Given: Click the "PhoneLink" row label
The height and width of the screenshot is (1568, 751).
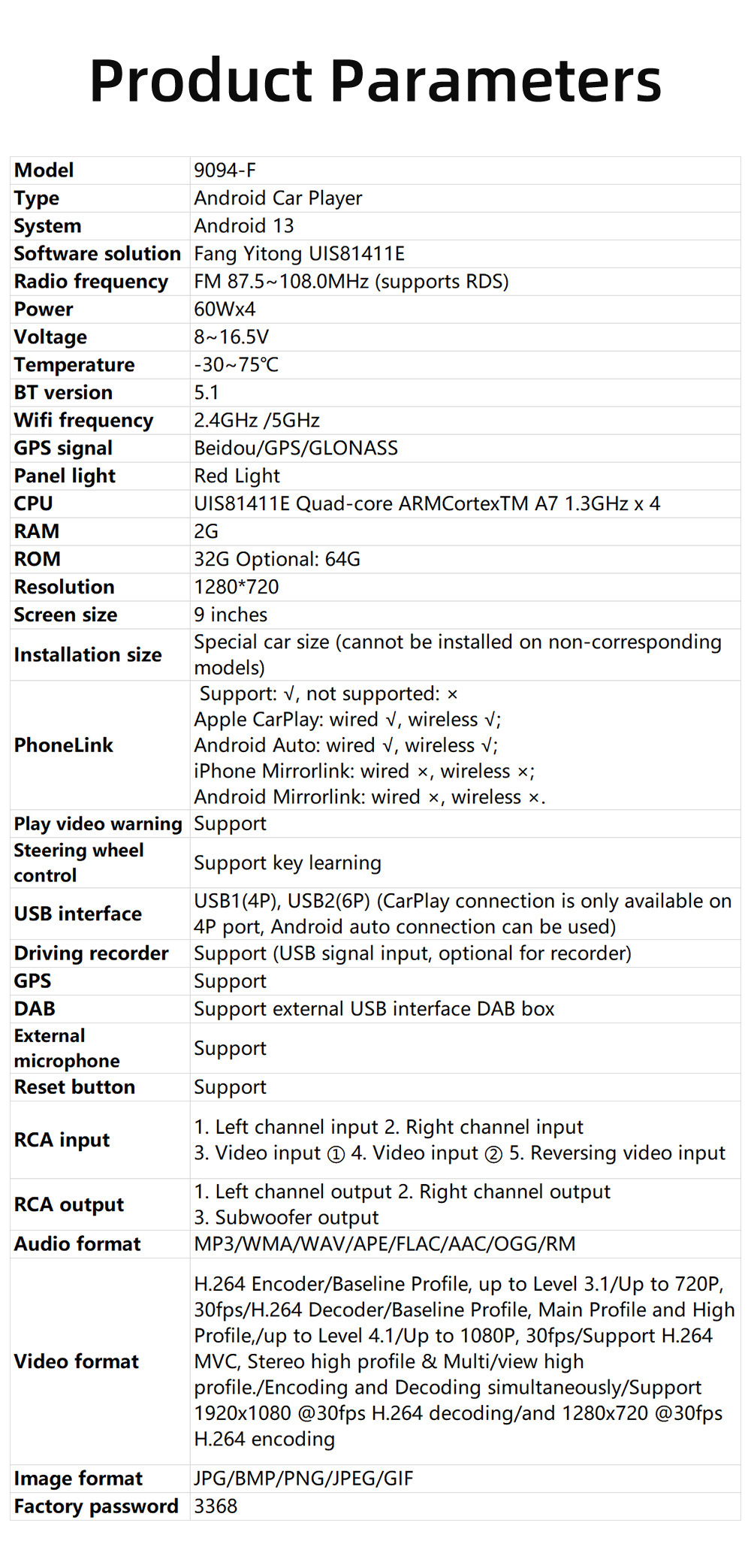Looking at the screenshot, I should pos(64,745).
